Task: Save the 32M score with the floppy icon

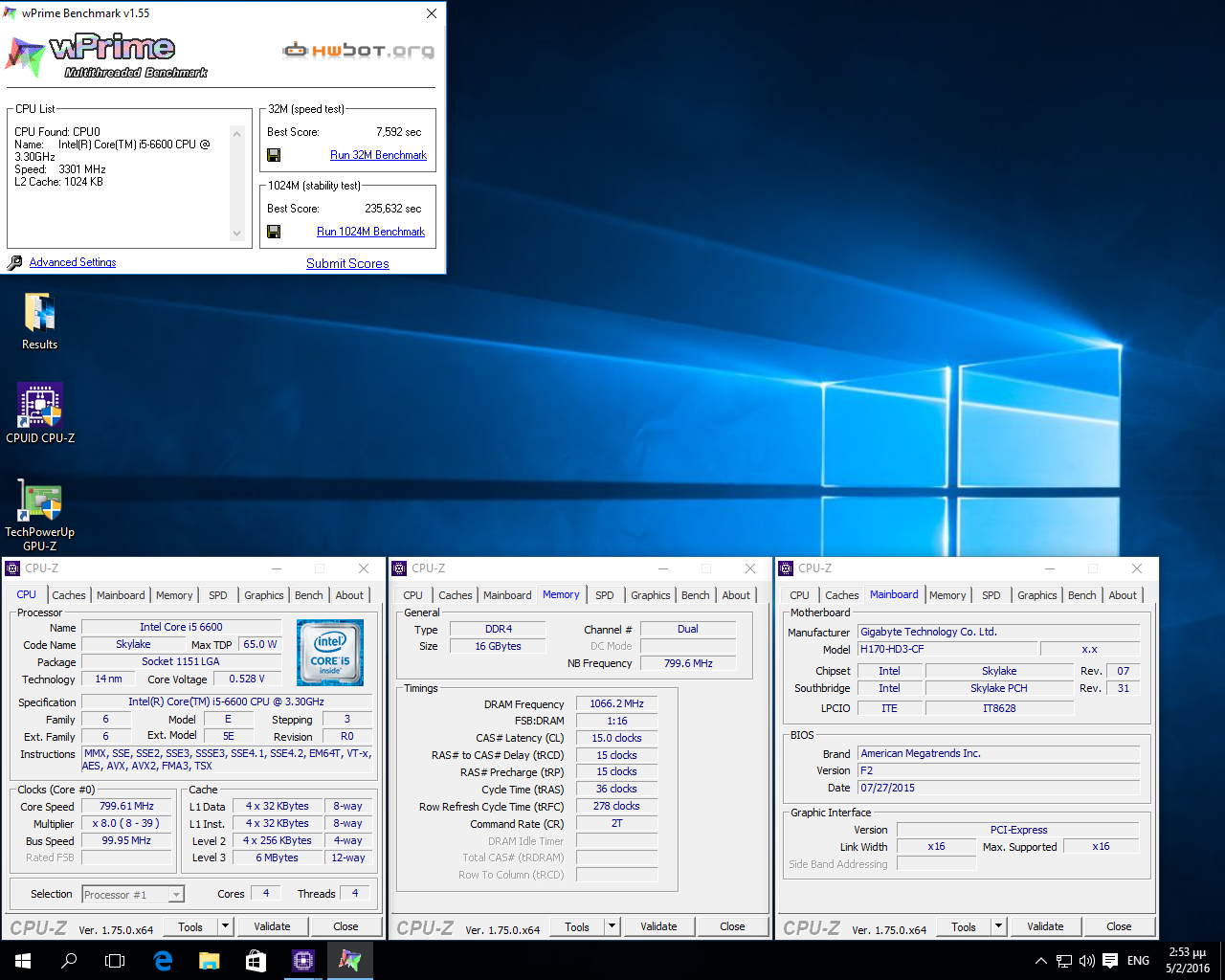Action: pos(274,155)
